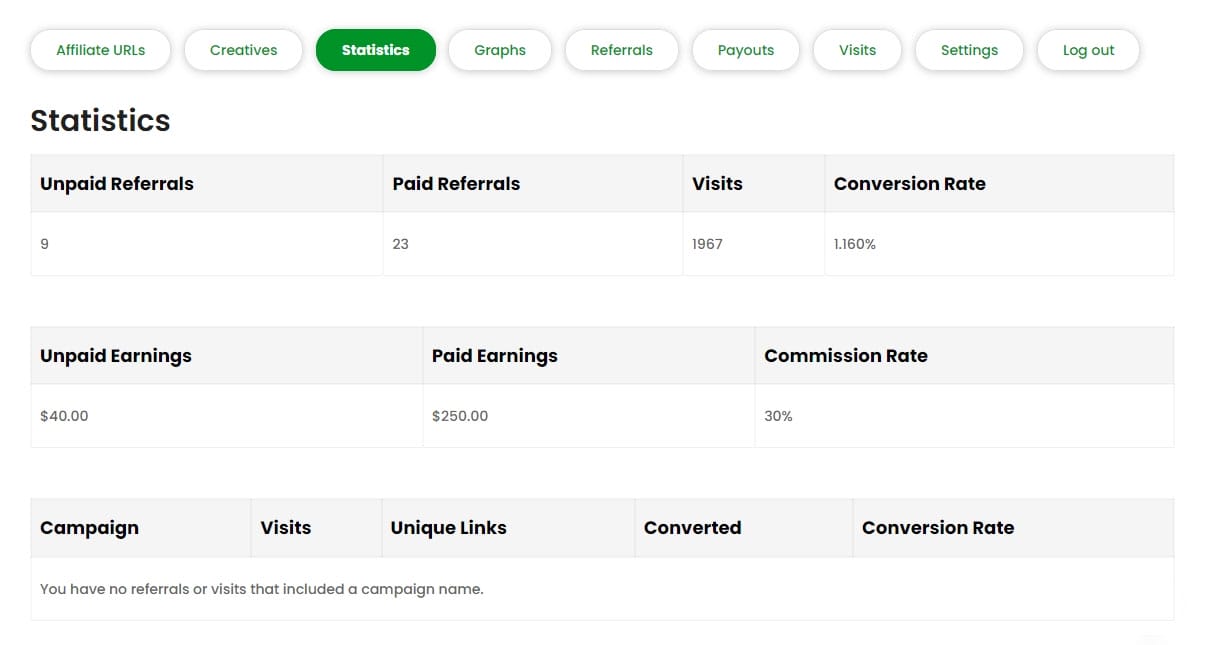Image resolution: width=1205 pixels, height=645 pixels.
Task: Click the Campaign column header
Action: [89, 528]
